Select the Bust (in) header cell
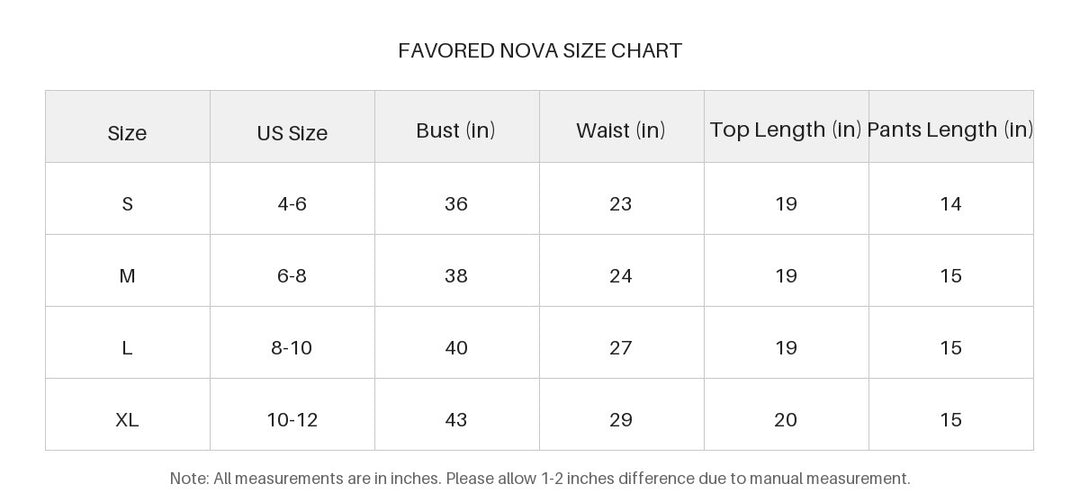The height and width of the screenshot is (493, 1080). click(x=456, y=130)
